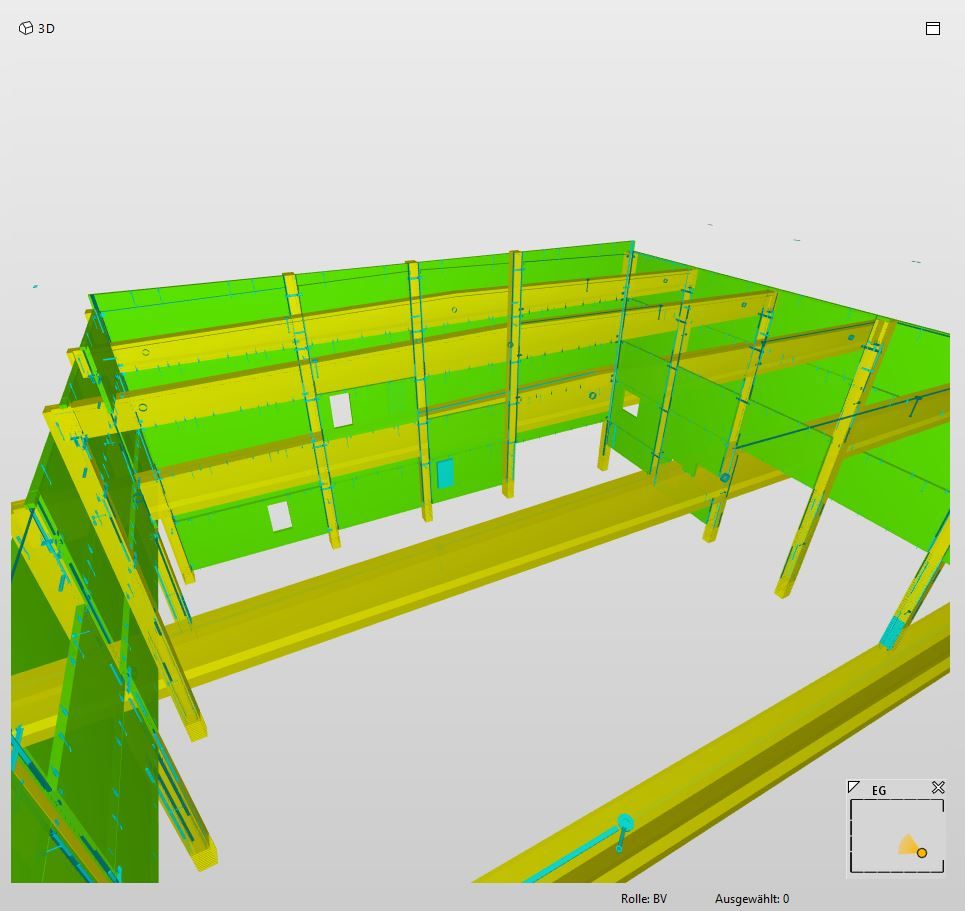
Task: Click the Rolle: BV status entry
Action: 644,899
